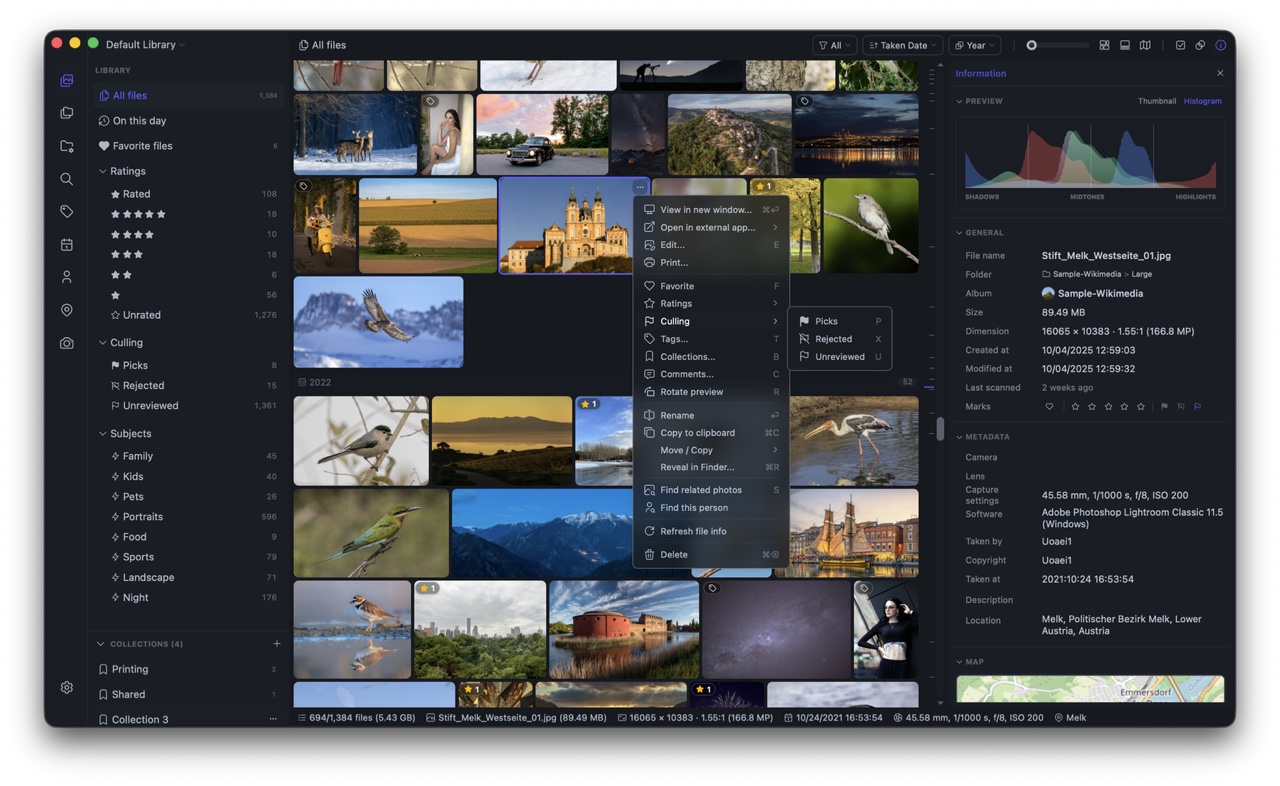Choose Rotate preview from context menu
Image resolution: width=1280 pixels, height=786 pixels.
click(711, 392)
